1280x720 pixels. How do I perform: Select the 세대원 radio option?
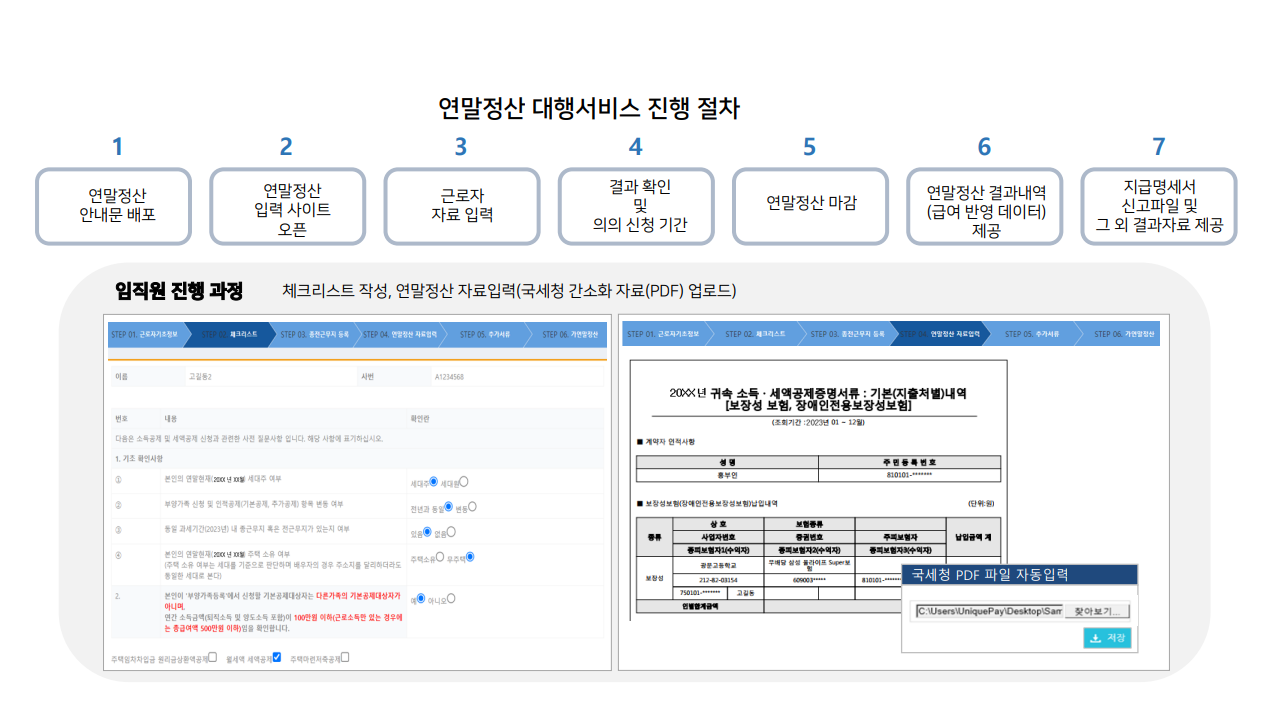[464, 481]
